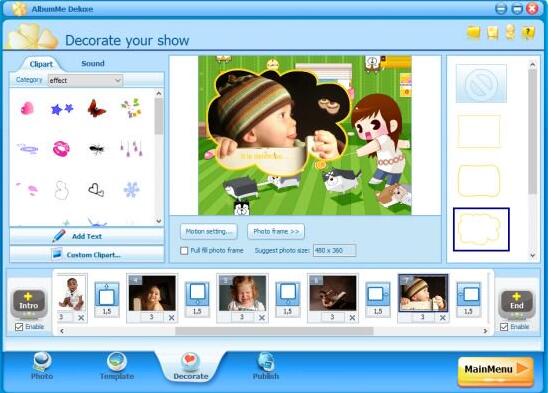Screen dimensions: 551x393
Task: Click the yellow folder icon in header
Action: pyautogui.click(x=473, y=33)
